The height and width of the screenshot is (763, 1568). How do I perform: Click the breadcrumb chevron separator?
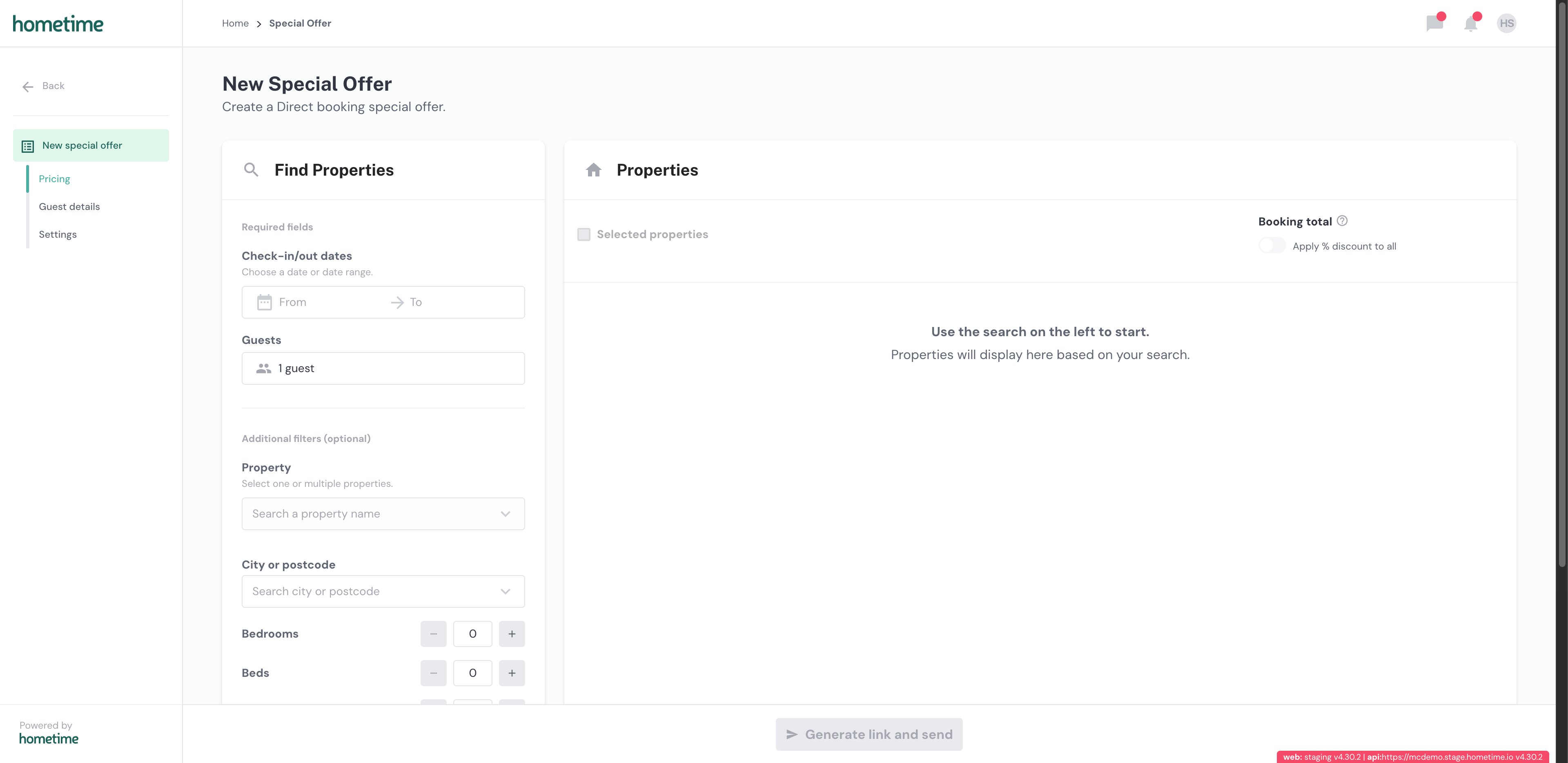click(x=259, y=24)
